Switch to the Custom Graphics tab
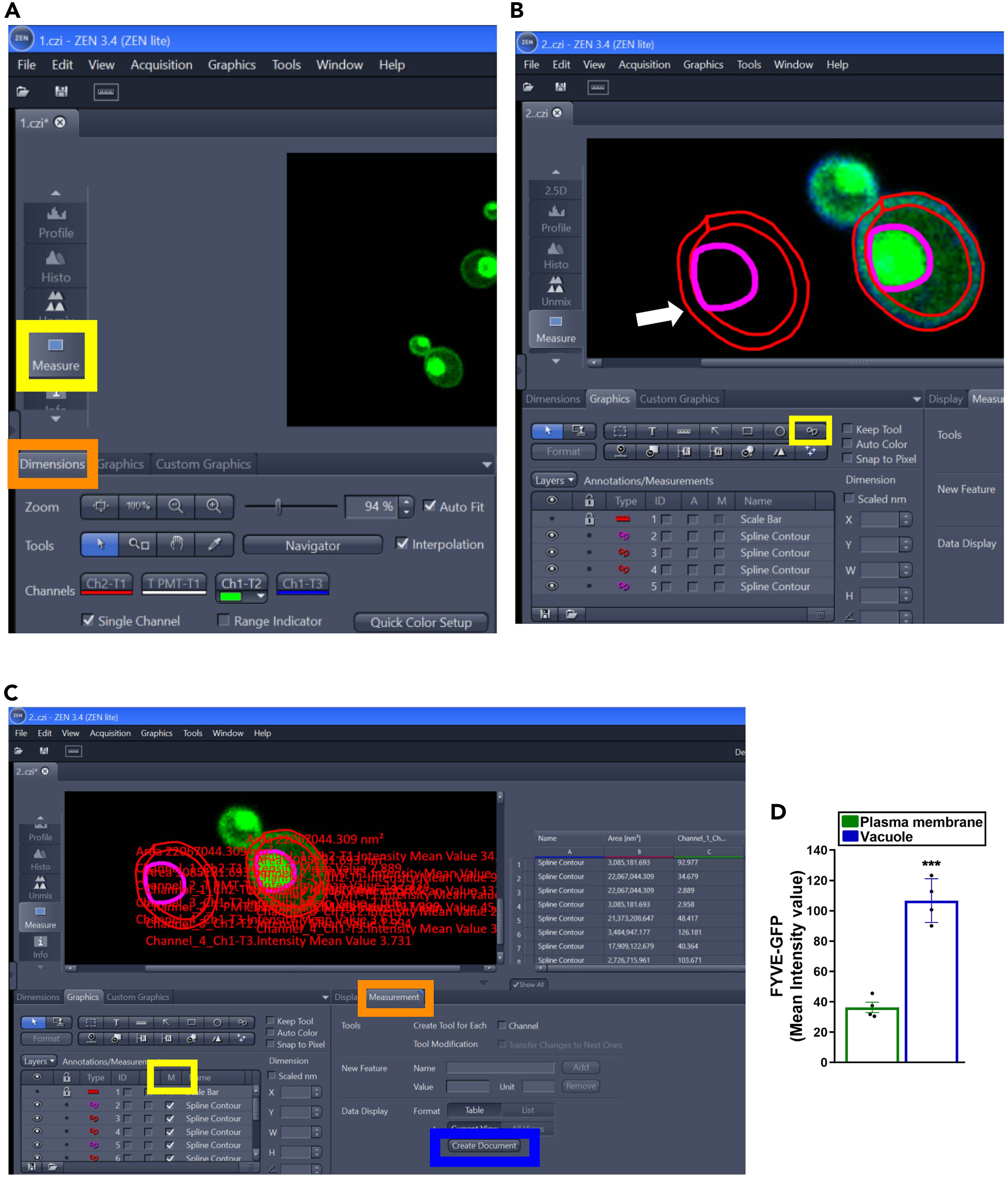1008x1181 pixels. click(x=204, y=464)
